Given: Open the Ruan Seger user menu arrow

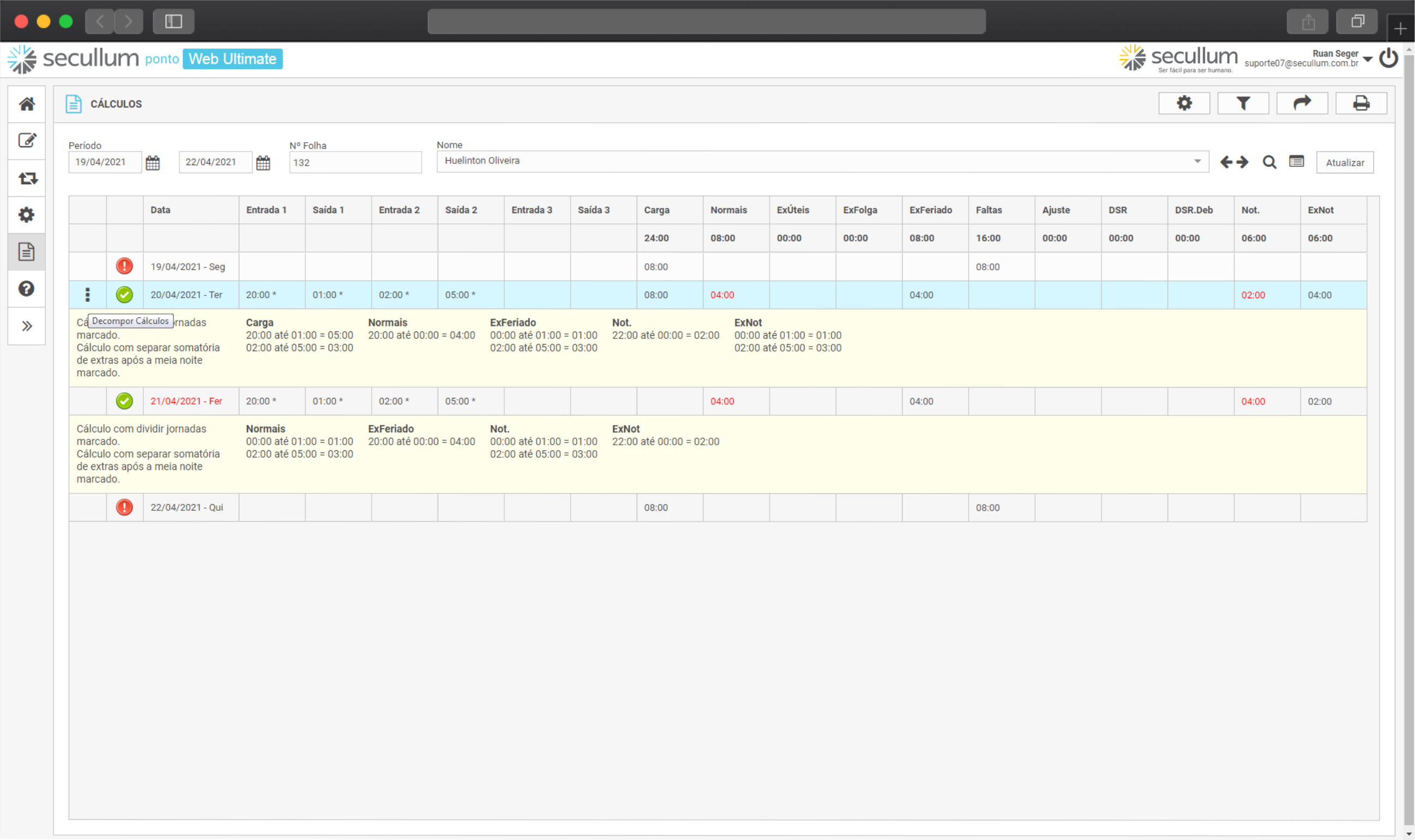Looking at the screenshot, I should (x=1368, y=59).
